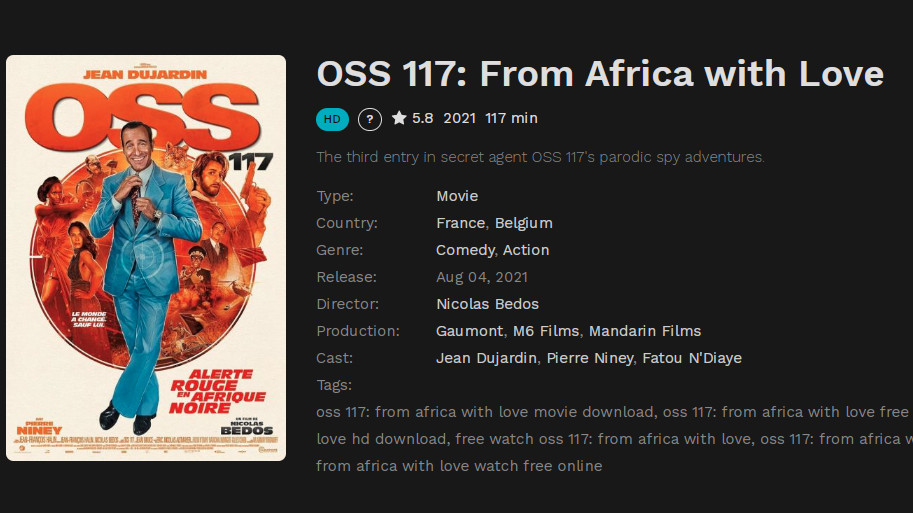
Task: Click the movie title heading
Action: coord(600,74)
